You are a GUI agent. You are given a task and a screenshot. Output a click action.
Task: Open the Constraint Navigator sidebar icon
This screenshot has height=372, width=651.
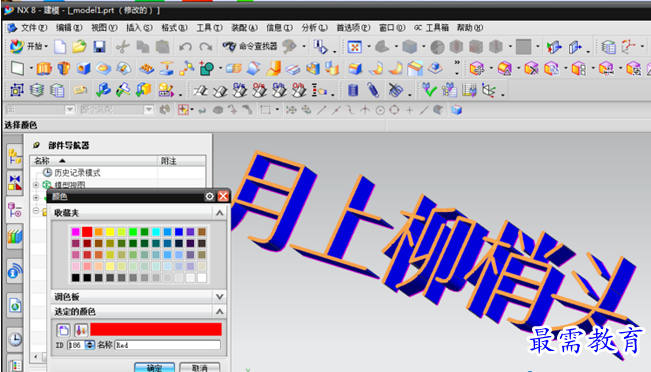point(15,183)
